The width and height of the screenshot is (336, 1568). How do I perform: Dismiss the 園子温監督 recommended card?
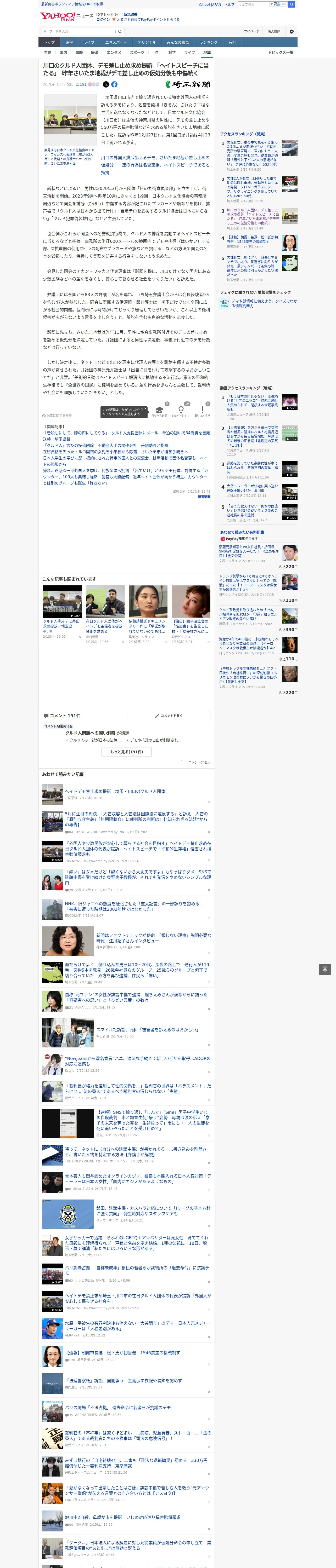coord(209,642)
